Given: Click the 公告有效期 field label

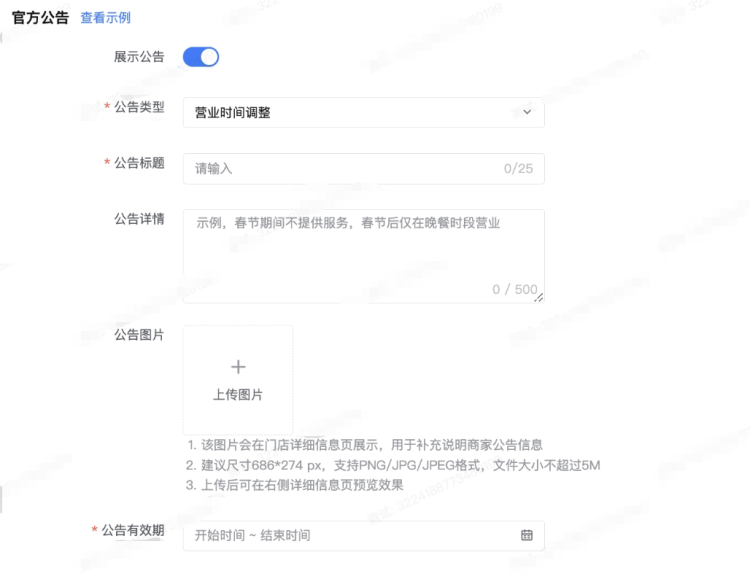Looking at the screenshot, I should [x=132, y=530].
